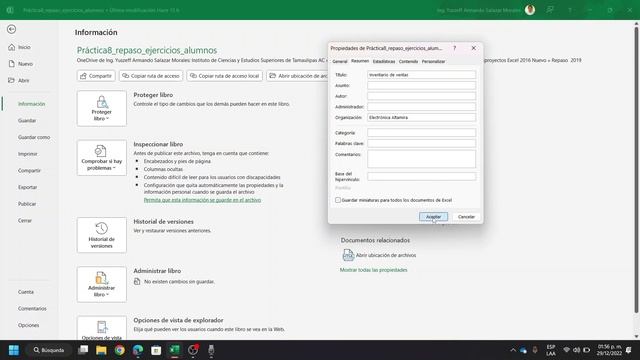The width and height of the screenshot is (640, 360).
Task: Choose Cerrar in the sidebar
Action: pos(24,220)
